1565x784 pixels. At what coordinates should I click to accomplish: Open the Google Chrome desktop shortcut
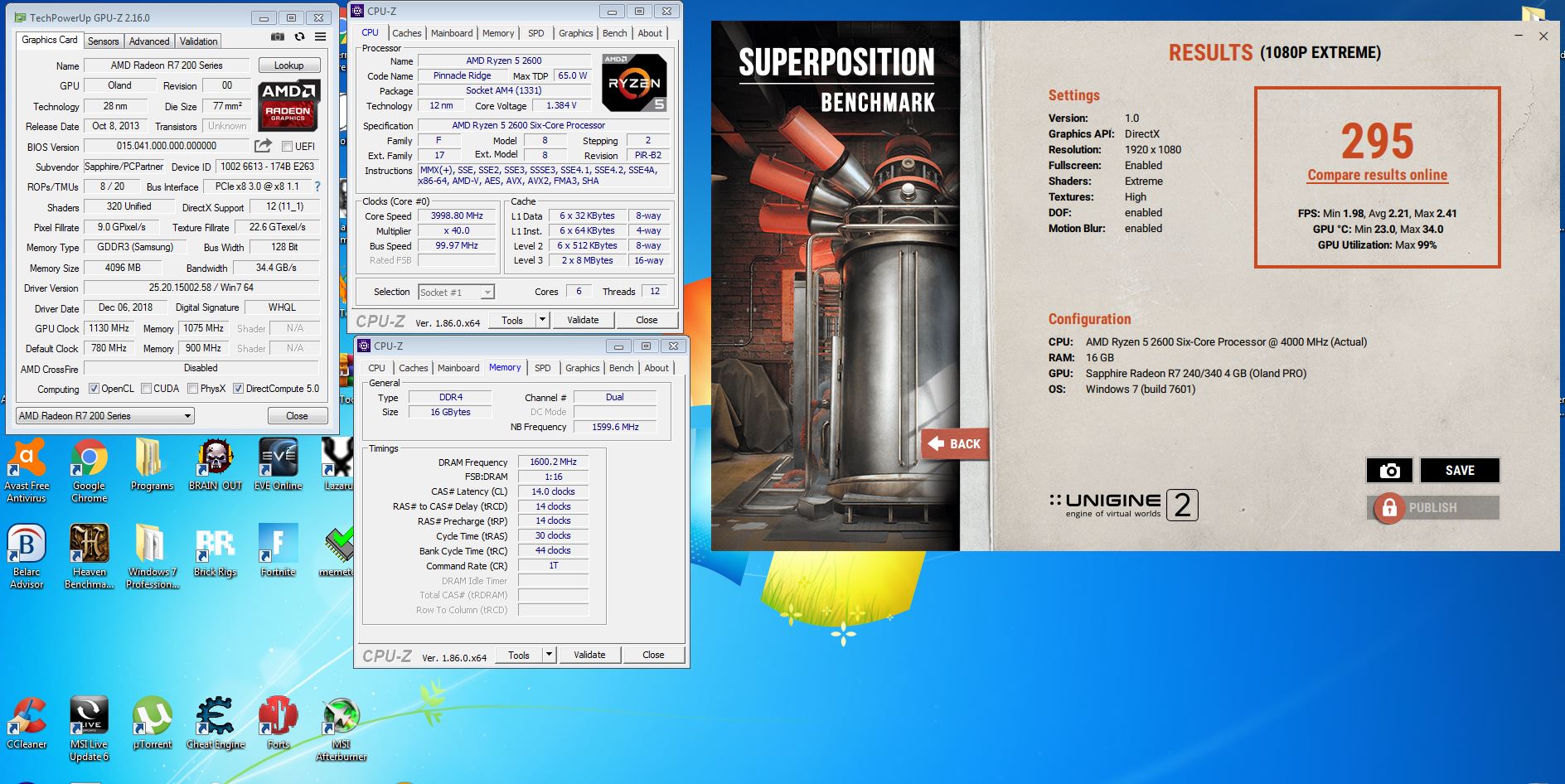pyautogui.click(x=89, y=471)
